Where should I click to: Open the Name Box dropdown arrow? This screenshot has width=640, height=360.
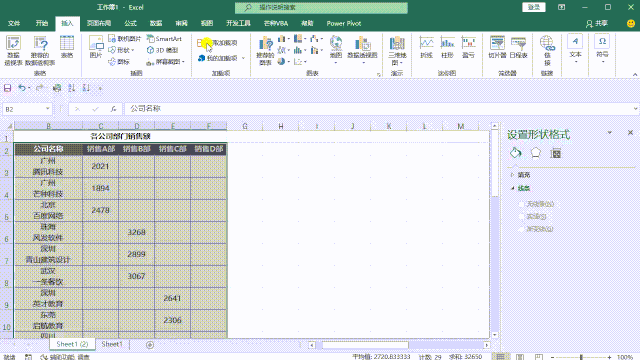click(47, 109)
